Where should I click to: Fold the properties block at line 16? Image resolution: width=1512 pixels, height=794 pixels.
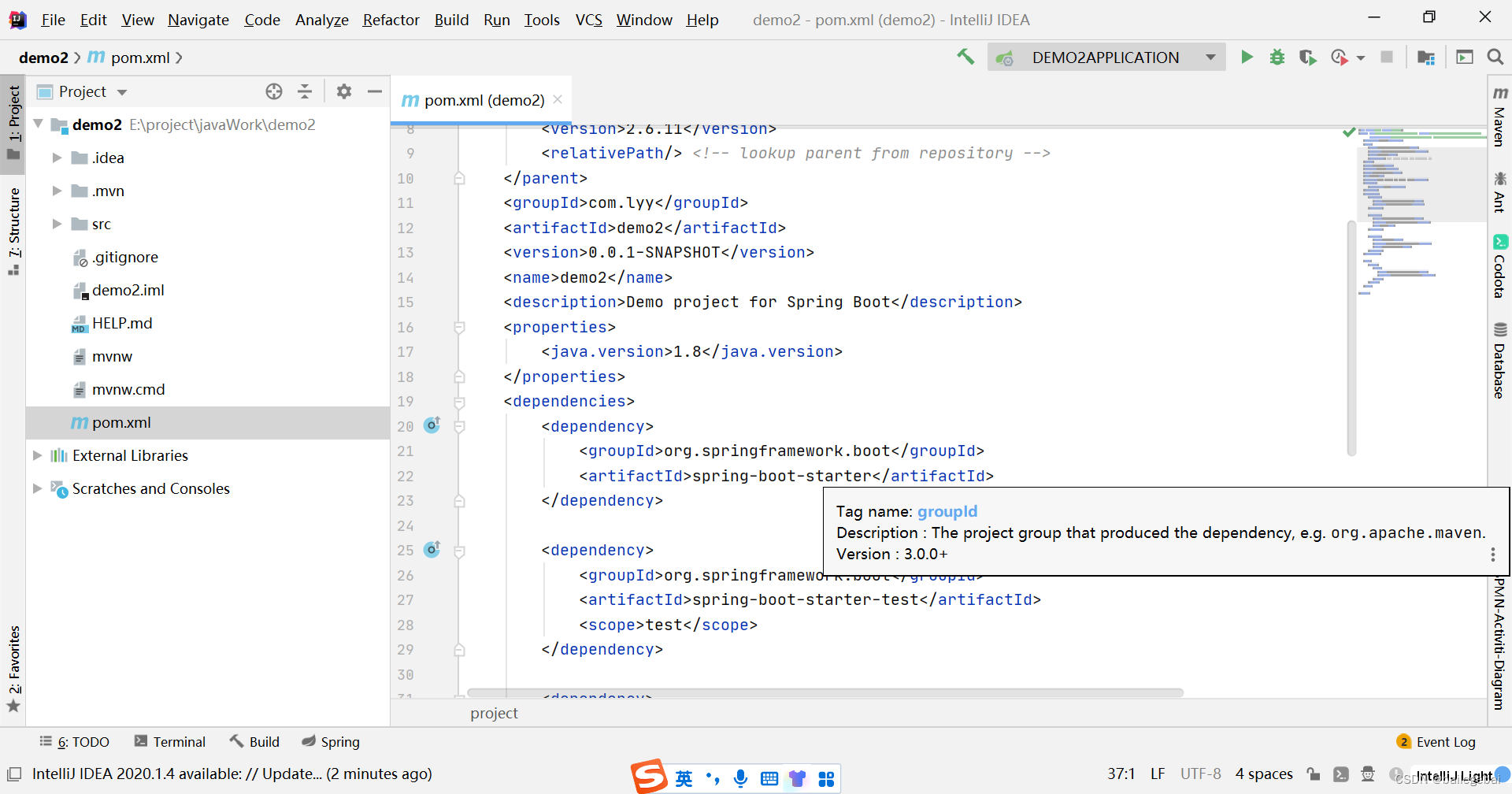pos(459,327)
